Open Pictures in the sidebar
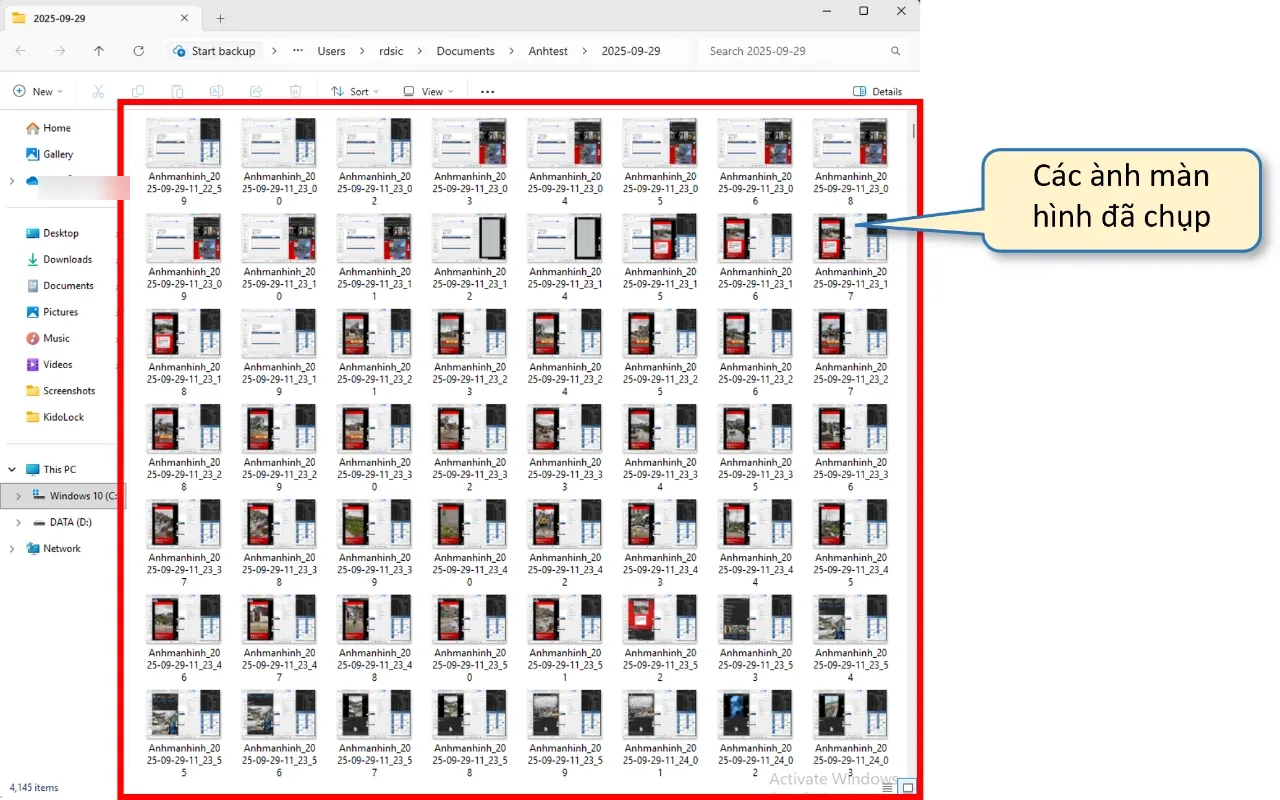The image size is (1280, 800). [x=60, y=312]
